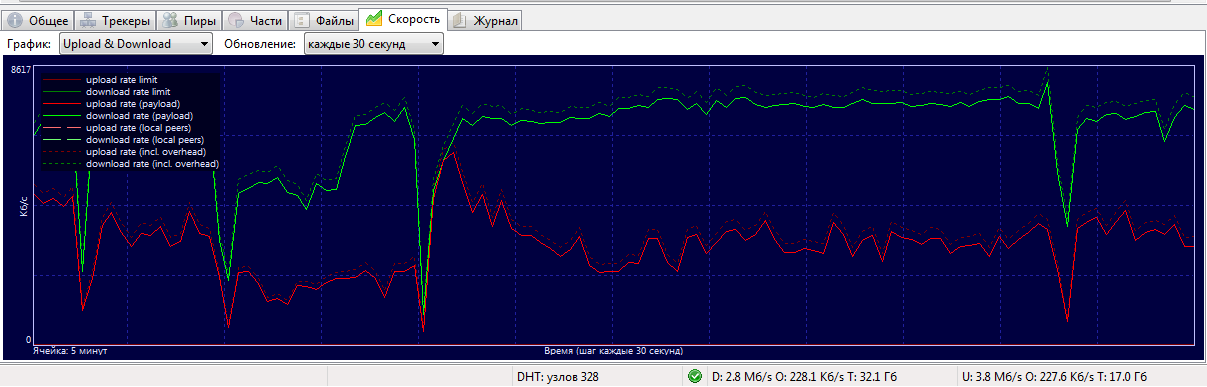Click the Кб/с vertical axis label
1207x387 pixels.
[23, 206]
